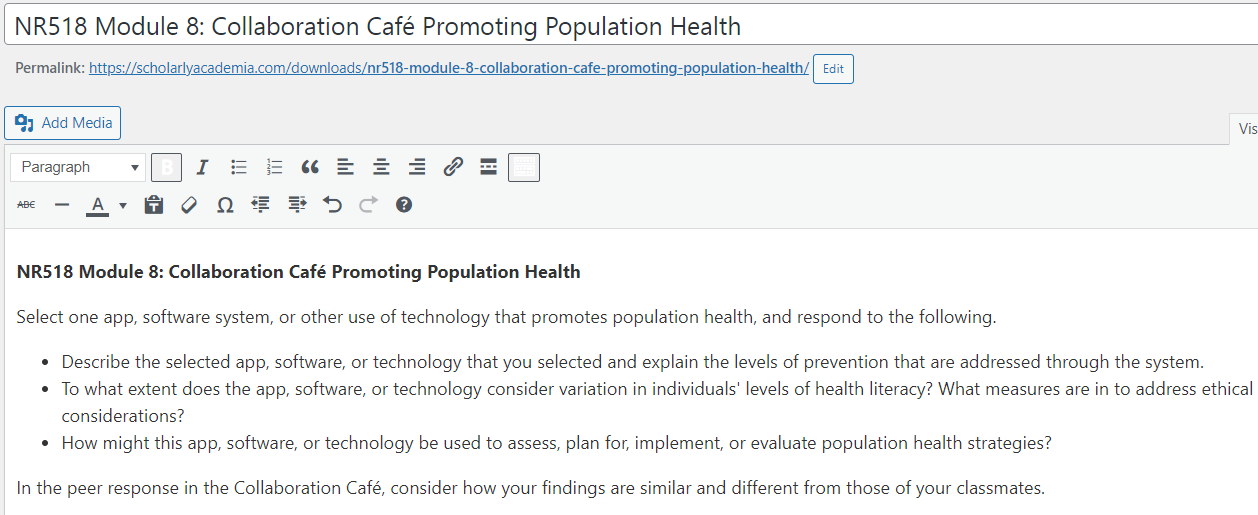This screenshot has height=515, width=1258.
Task: Open the Paragraph format dropdown
Action: [x=78, y=167]
